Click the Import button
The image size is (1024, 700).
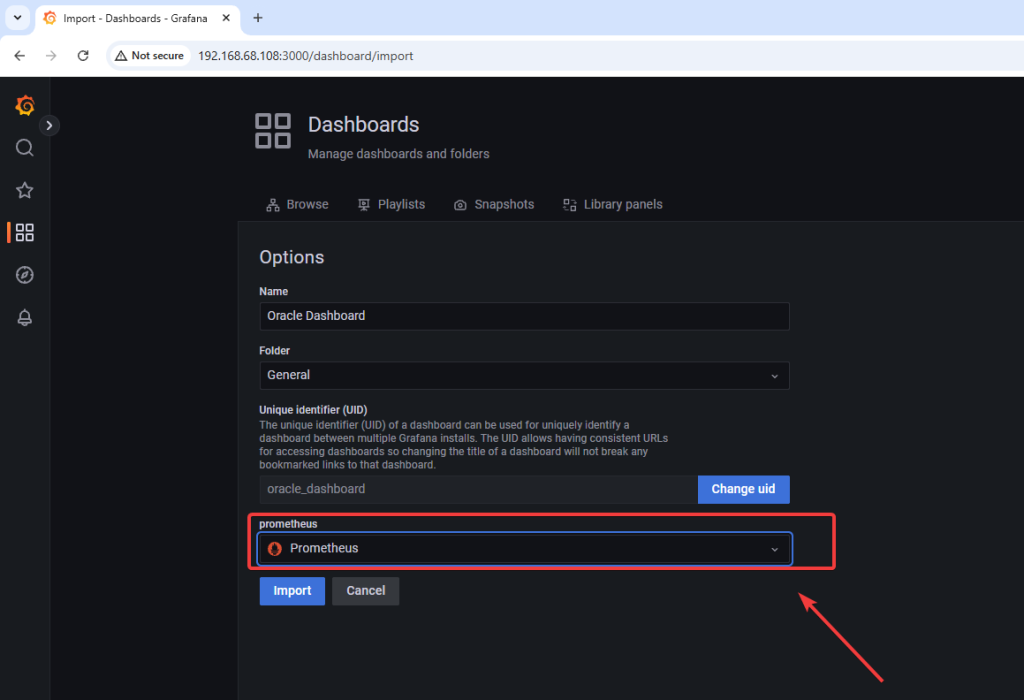[x=292, y=591]
